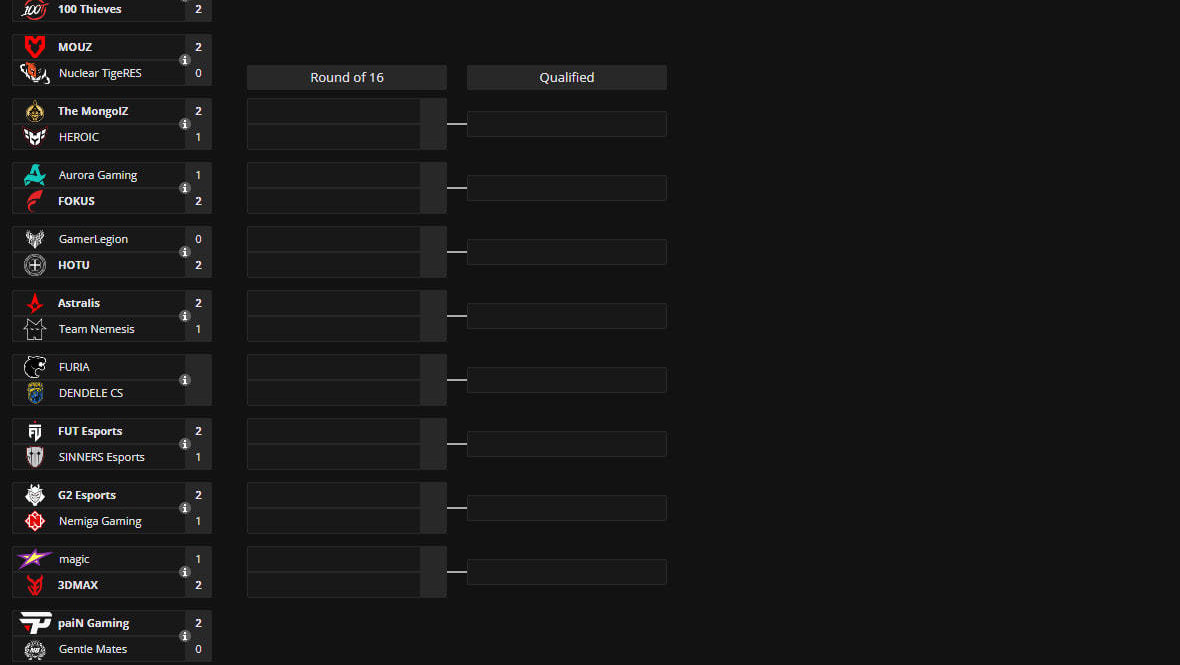
Task: Click the 3DMAX team logo
Action: point(35,585)
